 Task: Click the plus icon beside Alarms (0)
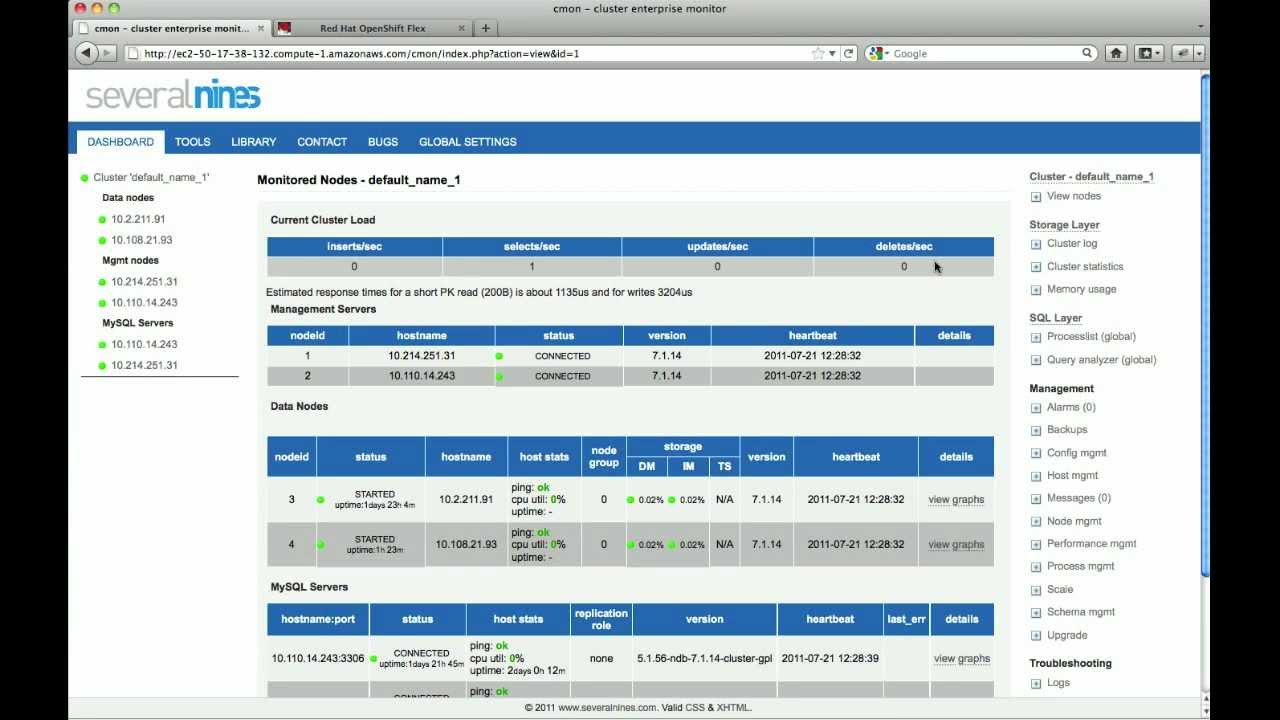[x=1036, y=408]
